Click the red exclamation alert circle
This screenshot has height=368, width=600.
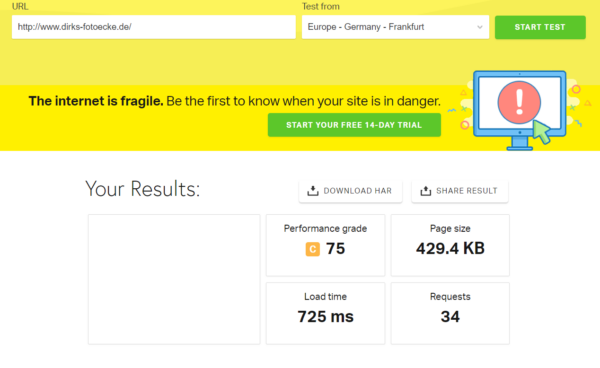coord(519,102)
